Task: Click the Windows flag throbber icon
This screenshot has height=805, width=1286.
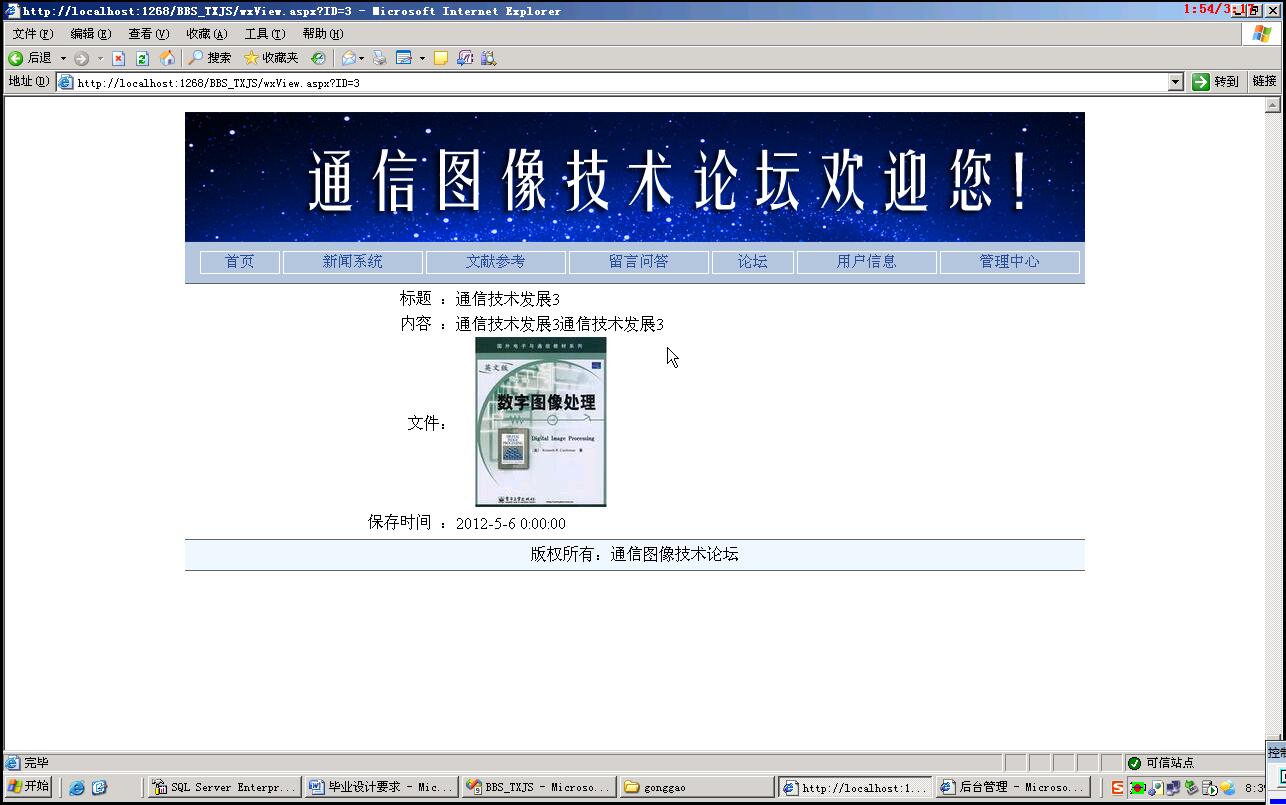Action: pyautogui.click(x=1262, y=33)
